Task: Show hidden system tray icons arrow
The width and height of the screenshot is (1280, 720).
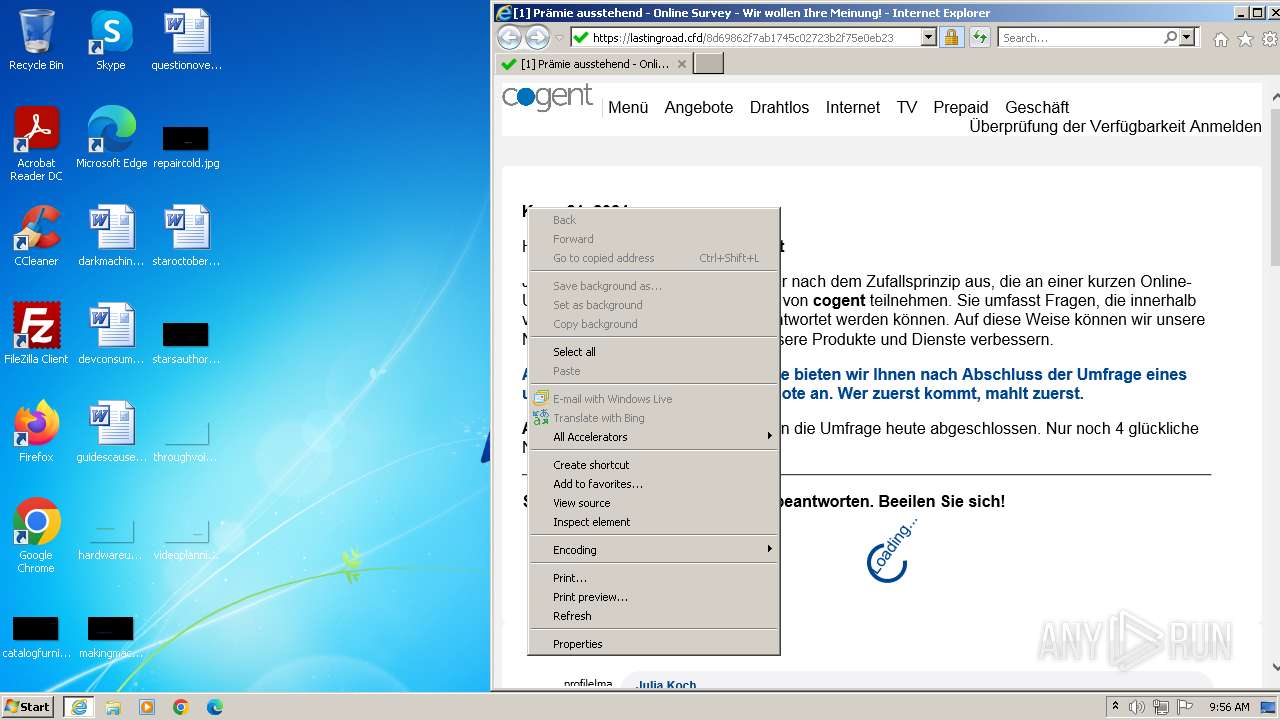Action: (1115, 707)
